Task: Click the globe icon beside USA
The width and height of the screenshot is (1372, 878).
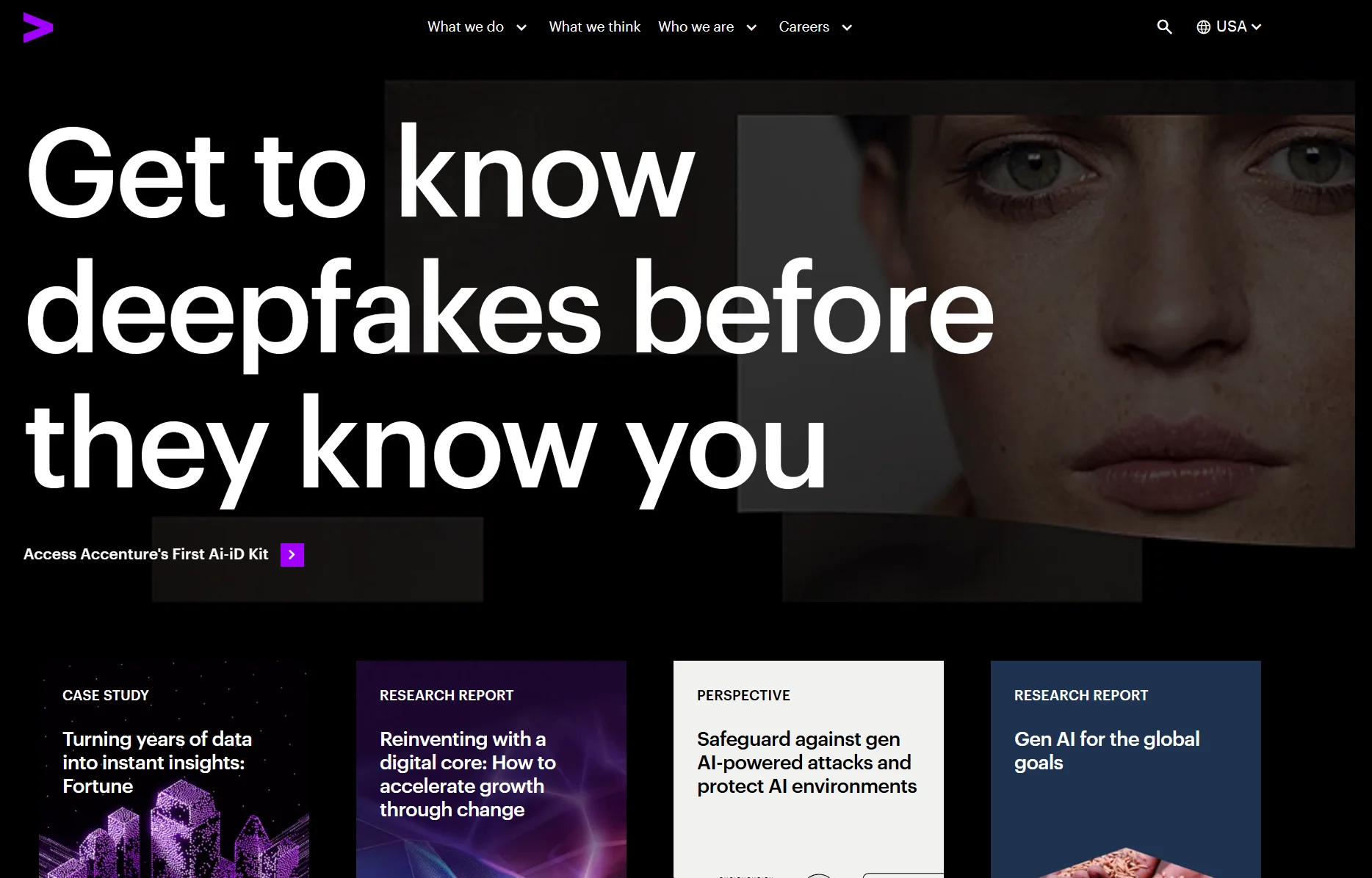Action: tap(1203, 27)
